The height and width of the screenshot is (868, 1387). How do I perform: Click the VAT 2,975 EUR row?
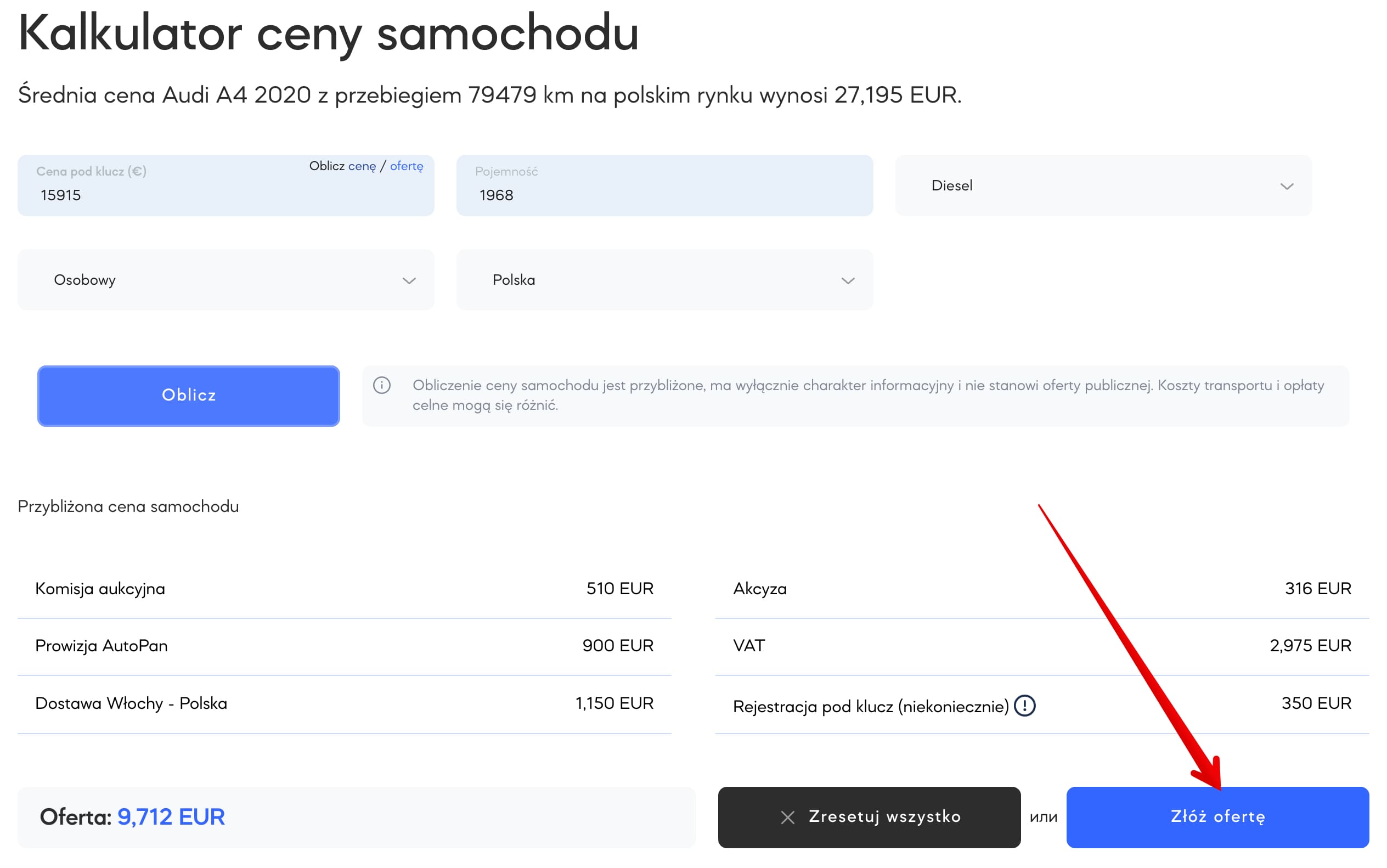pyautogui.click(x=1041, y=646)
